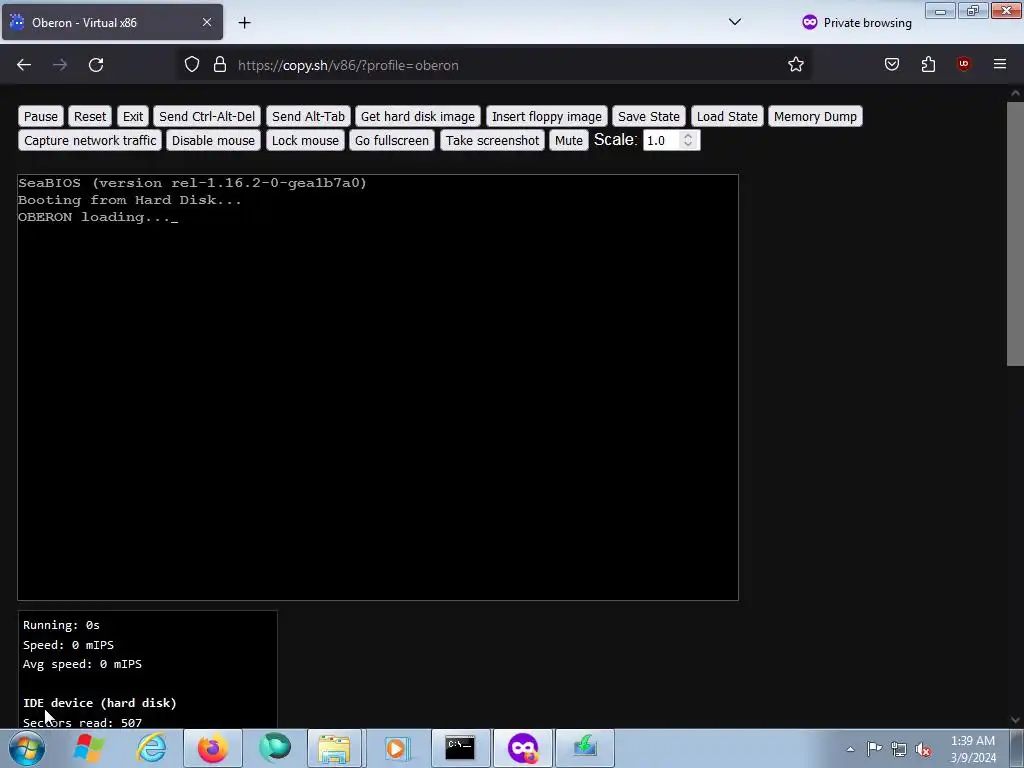Open the Windows flag taskbar icon

pyautogui.click(x=89, y=748)
